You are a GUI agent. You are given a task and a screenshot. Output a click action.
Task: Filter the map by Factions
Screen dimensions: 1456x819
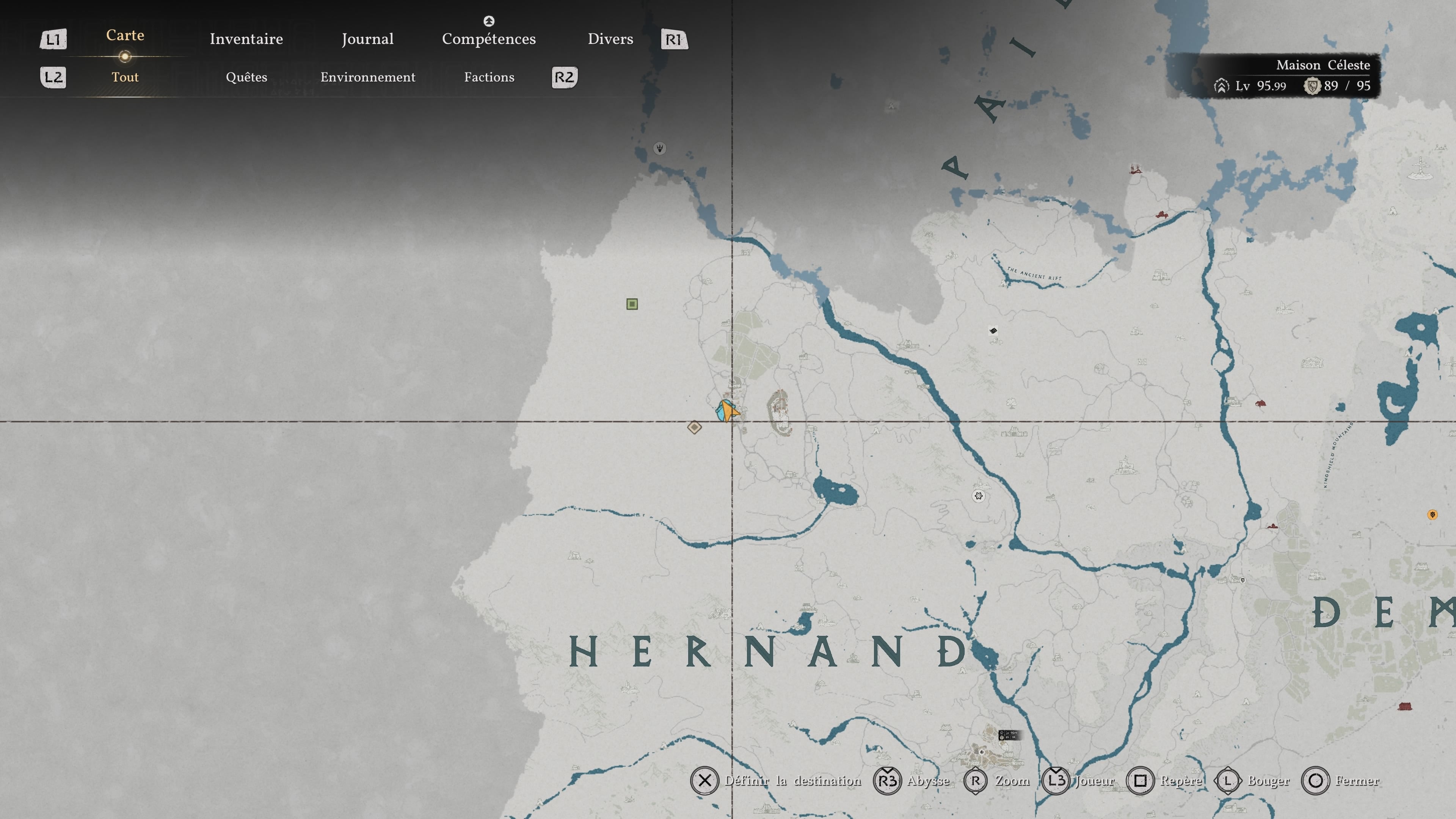490,77
